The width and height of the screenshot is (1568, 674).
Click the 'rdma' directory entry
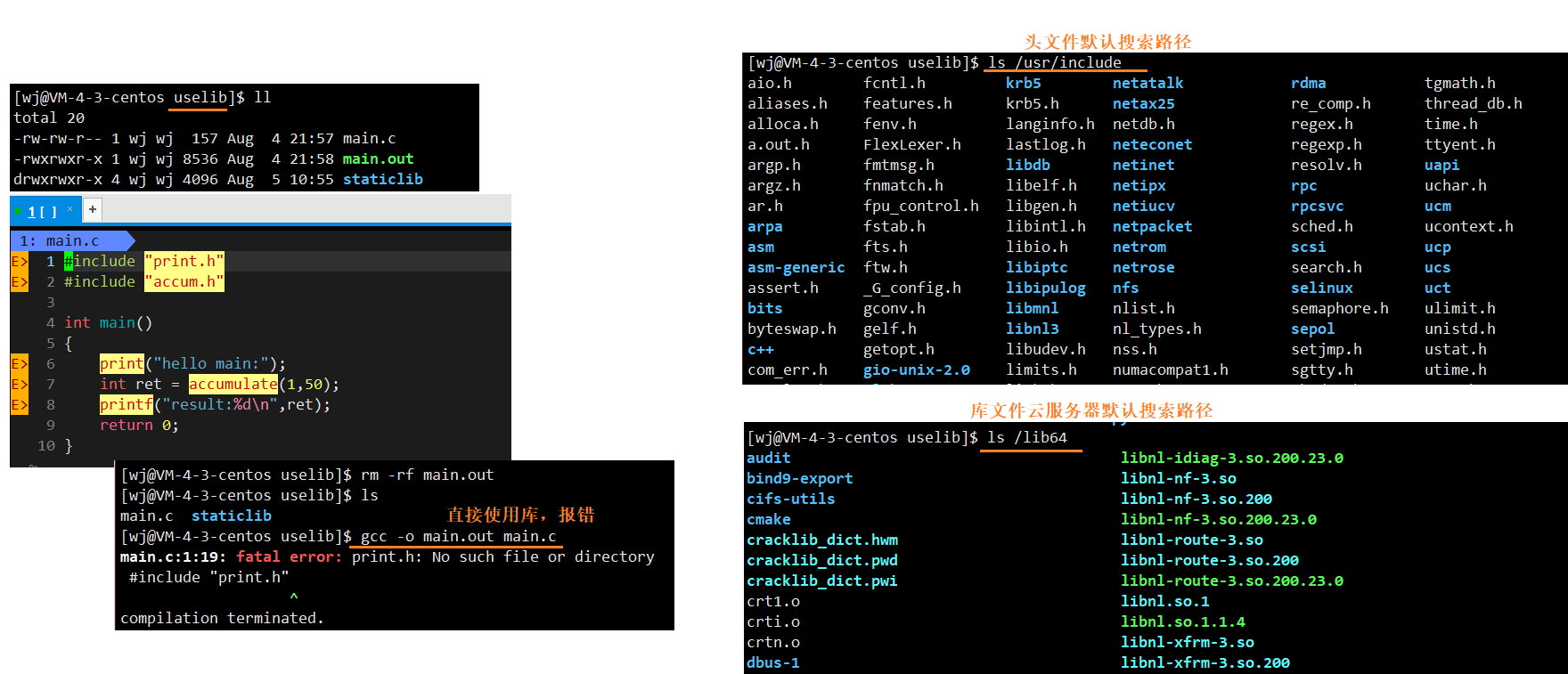pos(1309,83)
